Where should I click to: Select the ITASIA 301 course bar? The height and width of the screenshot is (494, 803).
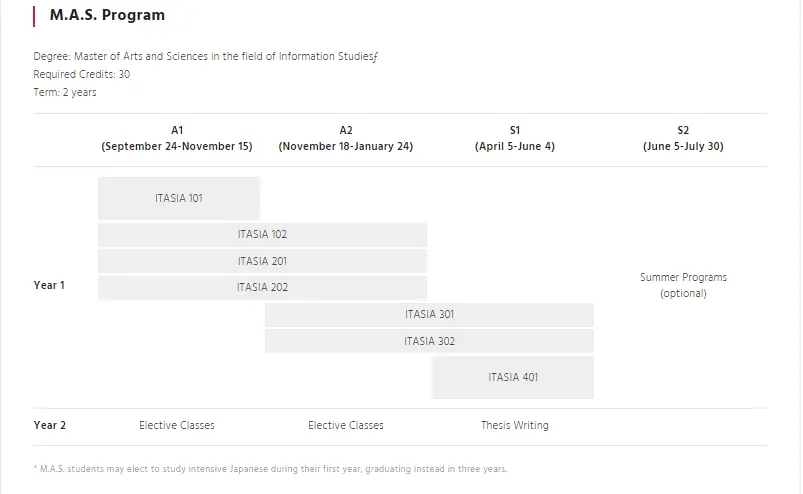[x=429, y=314]
